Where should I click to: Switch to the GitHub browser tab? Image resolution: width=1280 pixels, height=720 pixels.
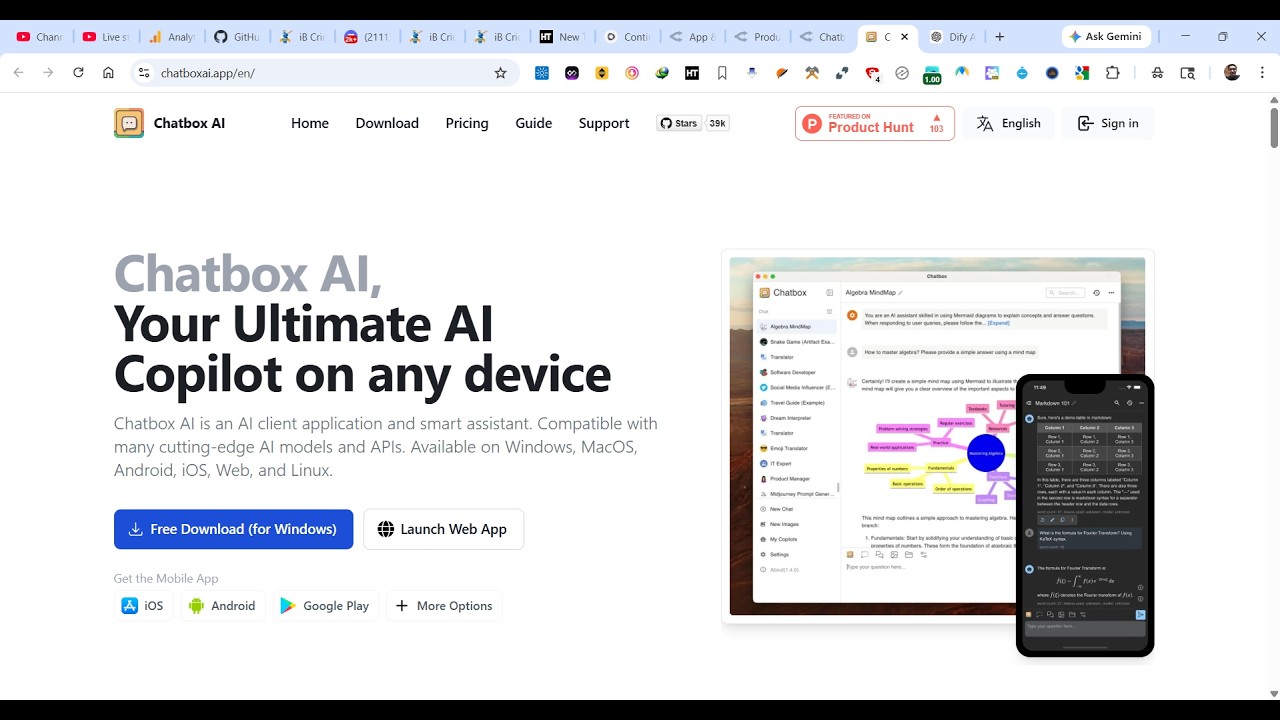coord(237,37)
